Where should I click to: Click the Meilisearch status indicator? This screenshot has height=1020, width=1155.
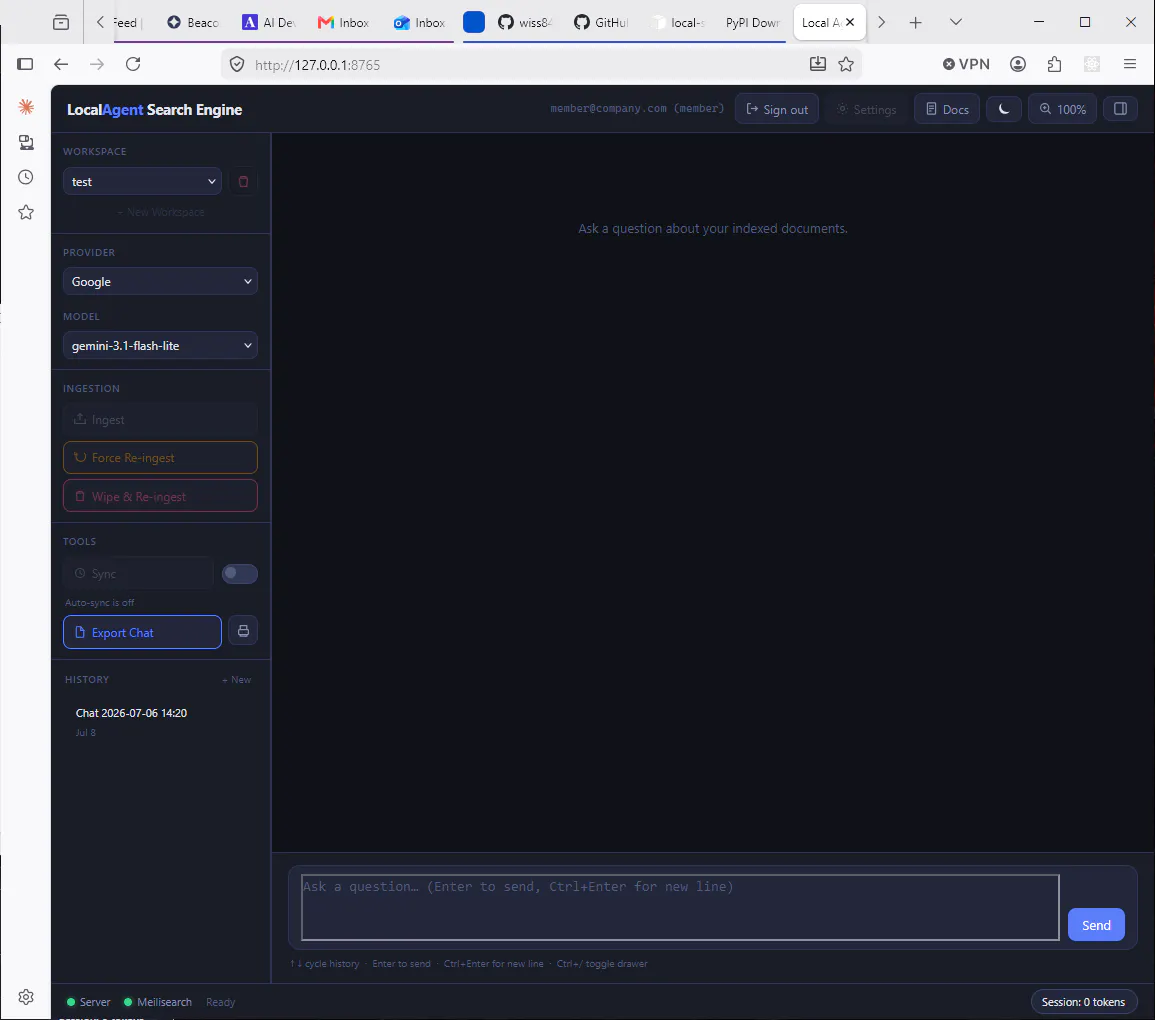[158, 1002]
